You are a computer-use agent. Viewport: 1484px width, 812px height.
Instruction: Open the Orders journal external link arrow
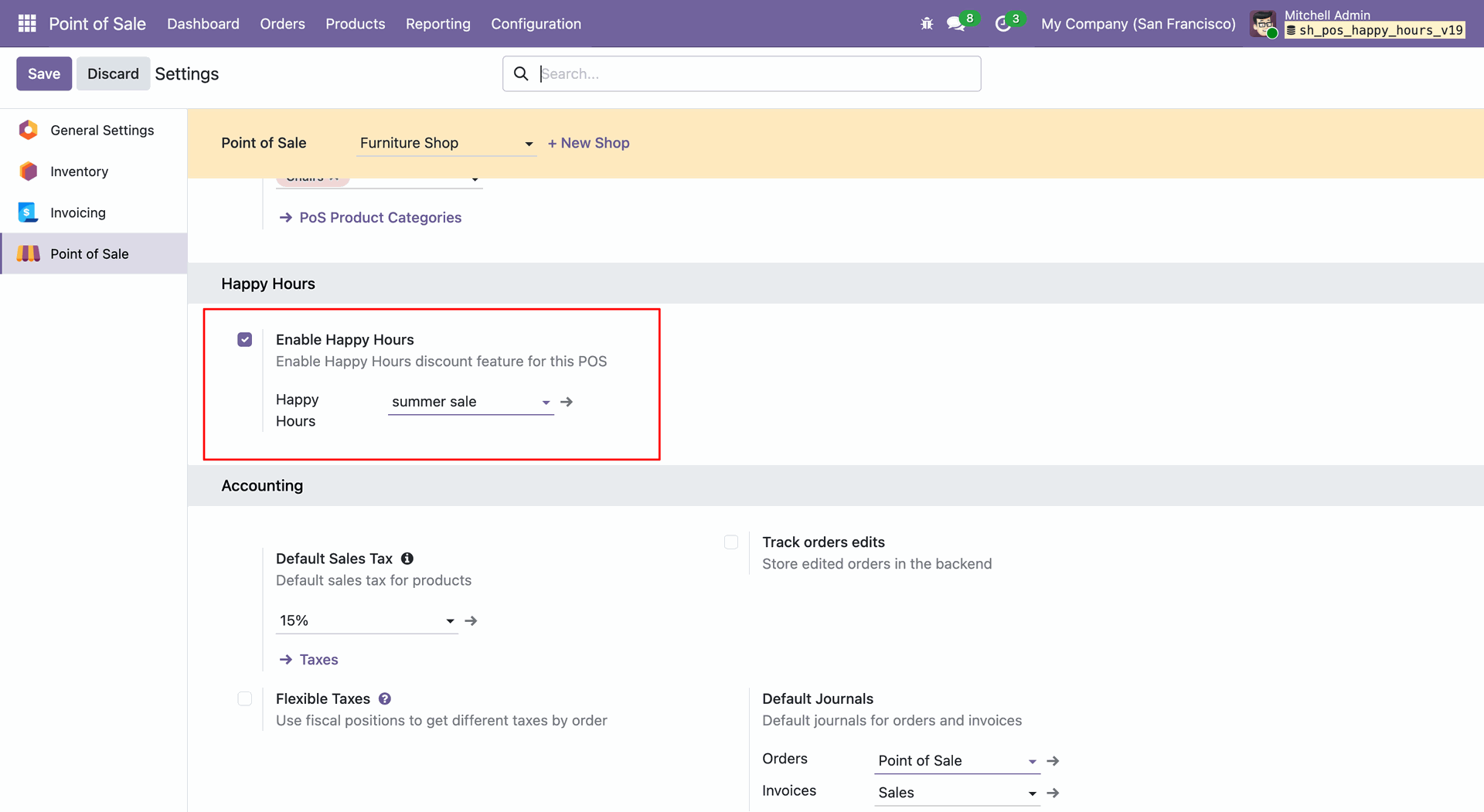point(1053,761)
